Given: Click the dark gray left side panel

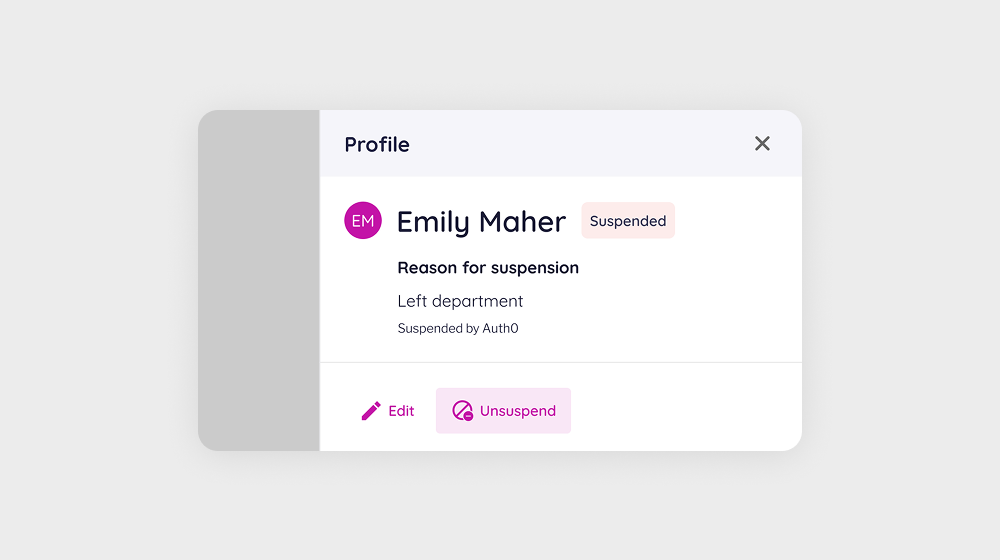Looking at the screenshot, I should coord(259,280).
